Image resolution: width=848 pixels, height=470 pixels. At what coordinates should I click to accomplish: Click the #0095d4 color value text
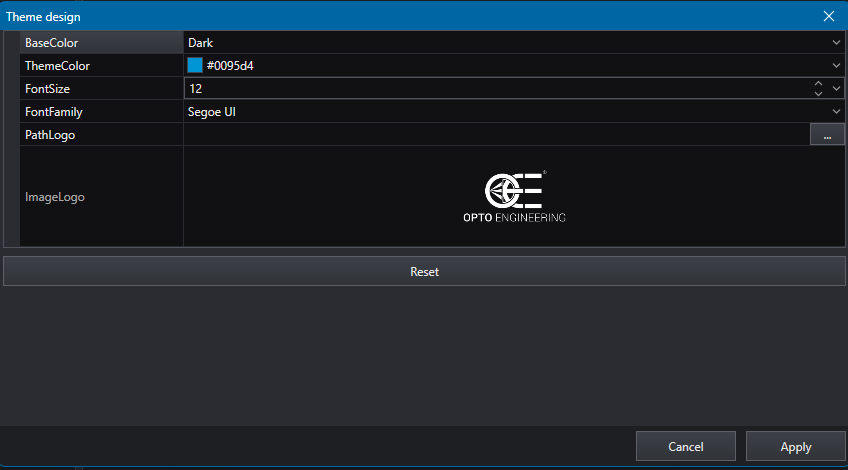click(230, 66)
